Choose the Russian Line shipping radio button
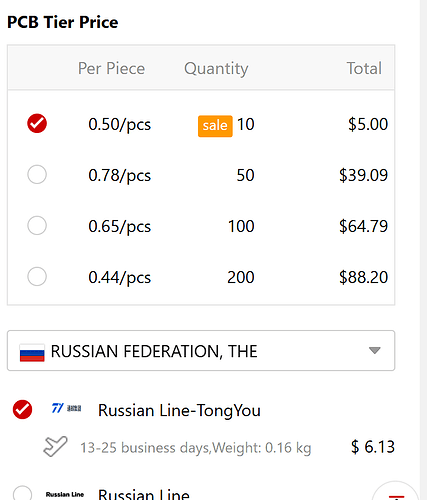Screen dimensions: 427x500 coord(22,494)
